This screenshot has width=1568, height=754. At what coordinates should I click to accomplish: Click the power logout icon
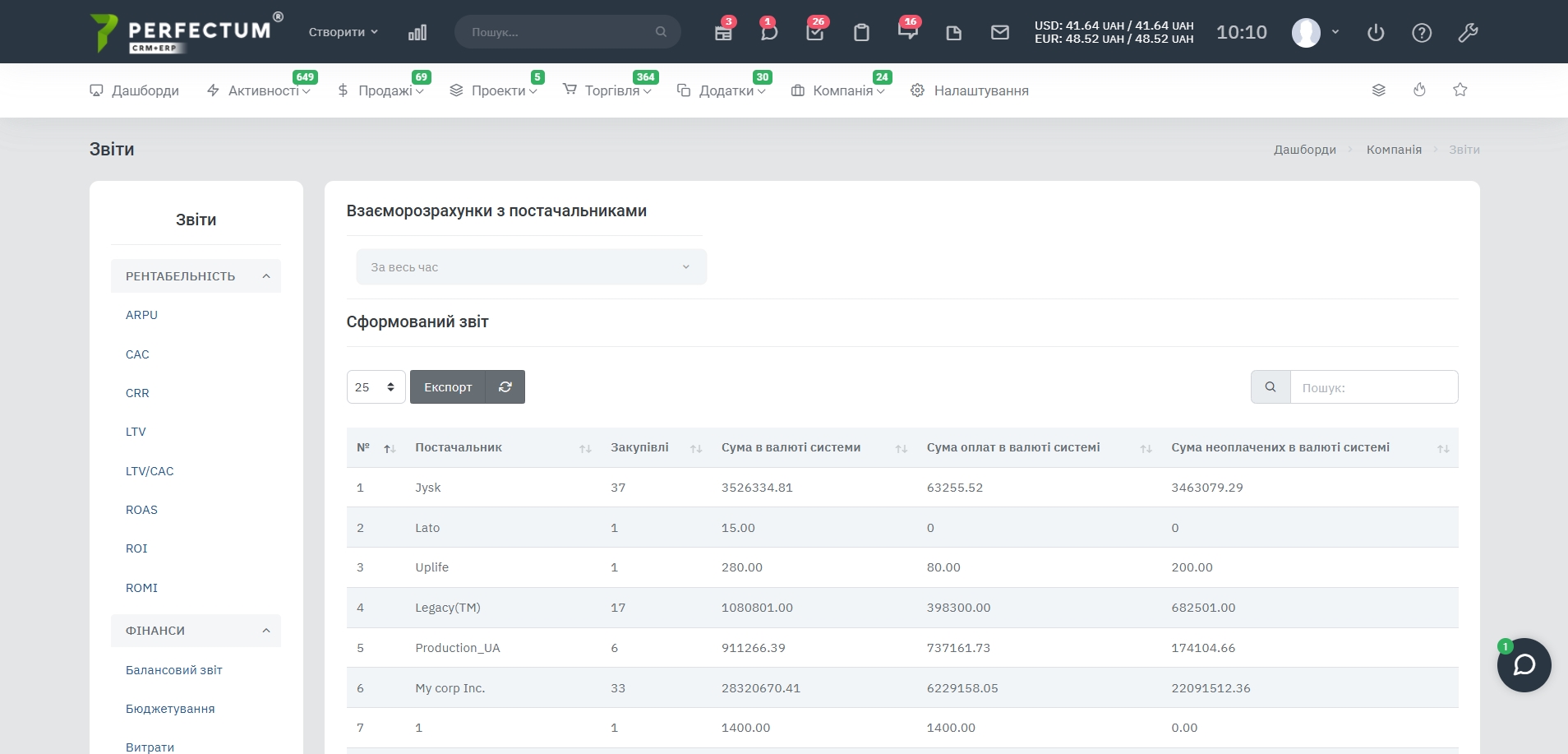click(1376, 33)
